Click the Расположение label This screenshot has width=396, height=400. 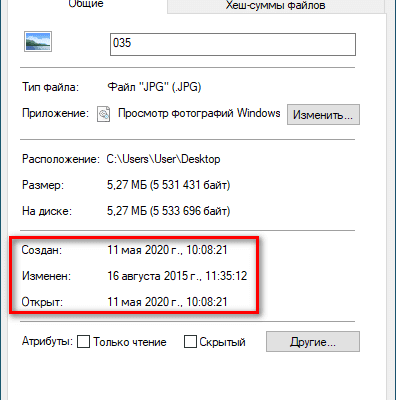tap(61, 159)
